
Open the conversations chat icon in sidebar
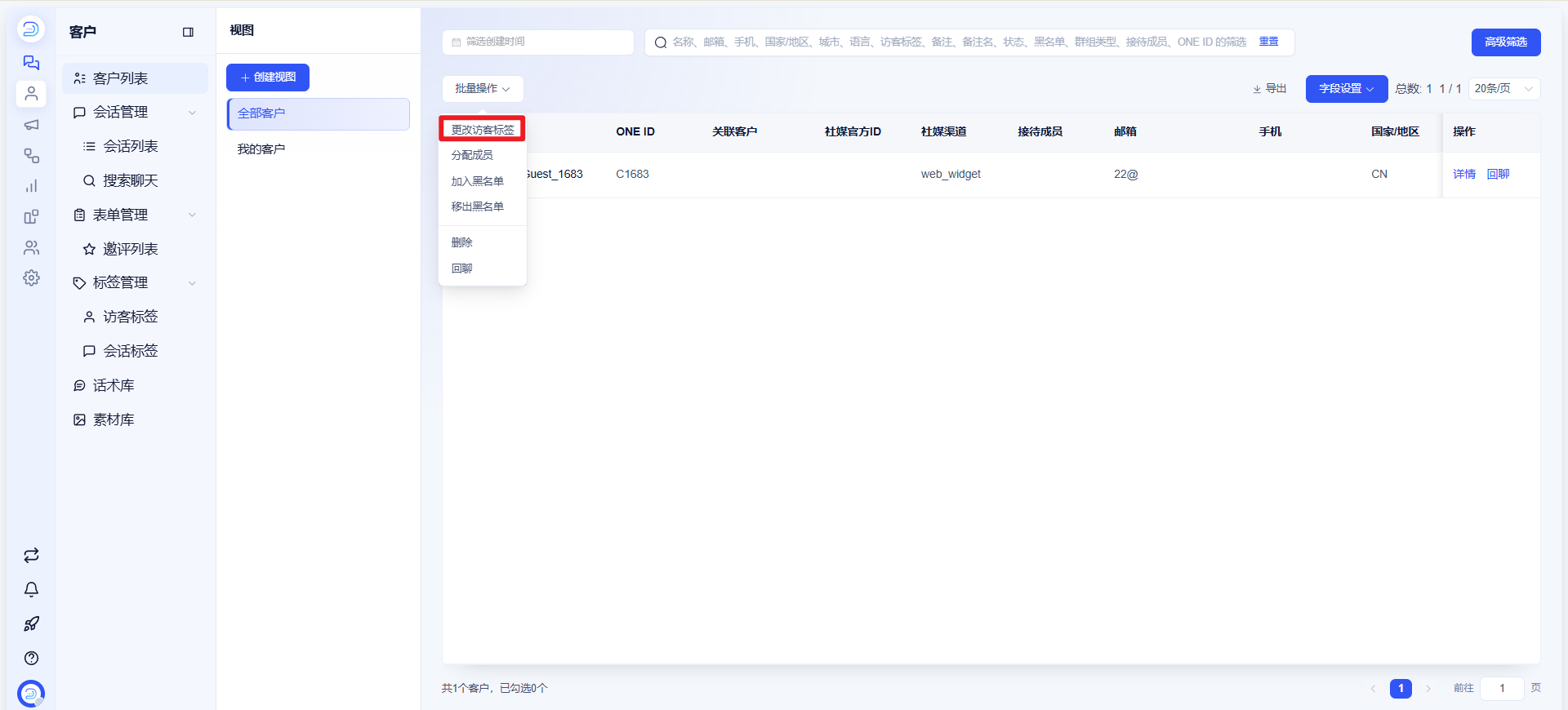(31, 63)
